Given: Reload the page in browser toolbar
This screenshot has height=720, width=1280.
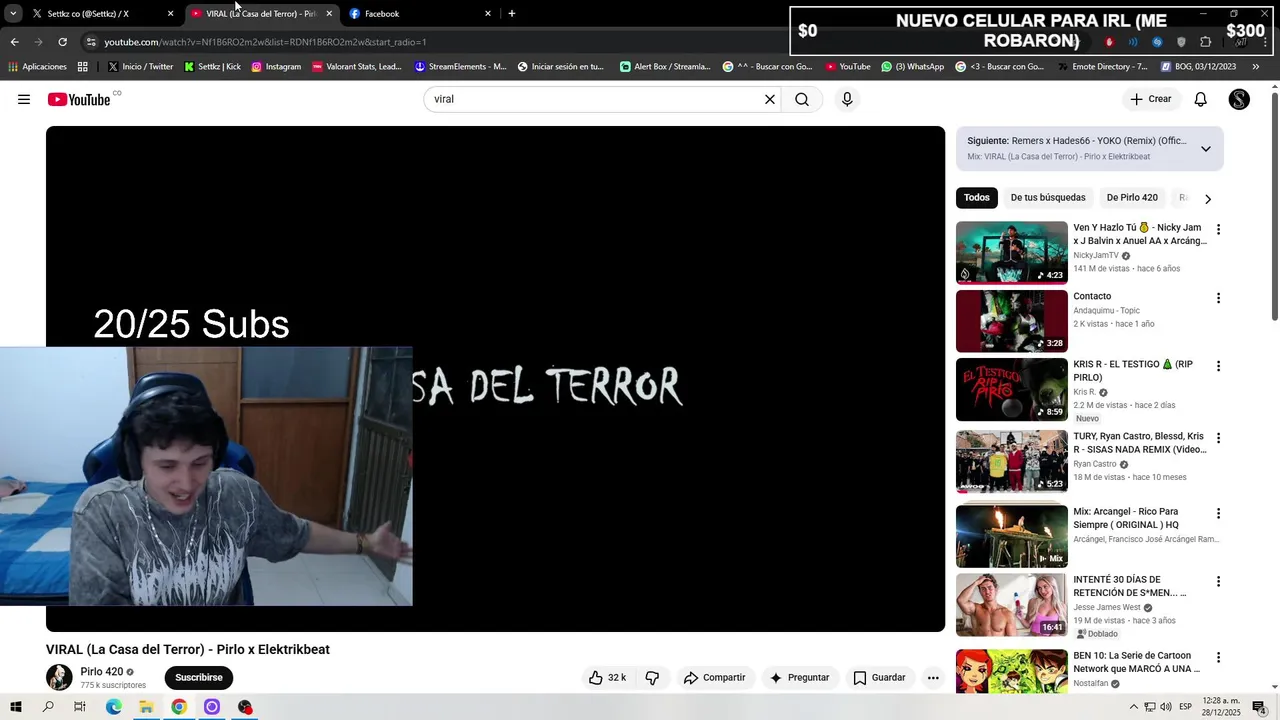Looking at the screenshot, I should pos(62,42).
